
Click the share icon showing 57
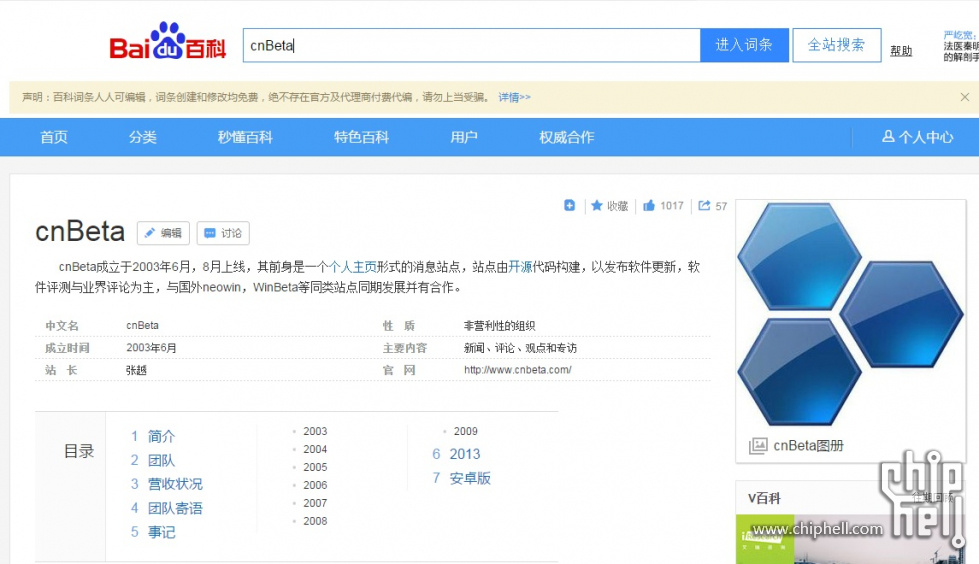pyautogui.click(x=704, y=205)
